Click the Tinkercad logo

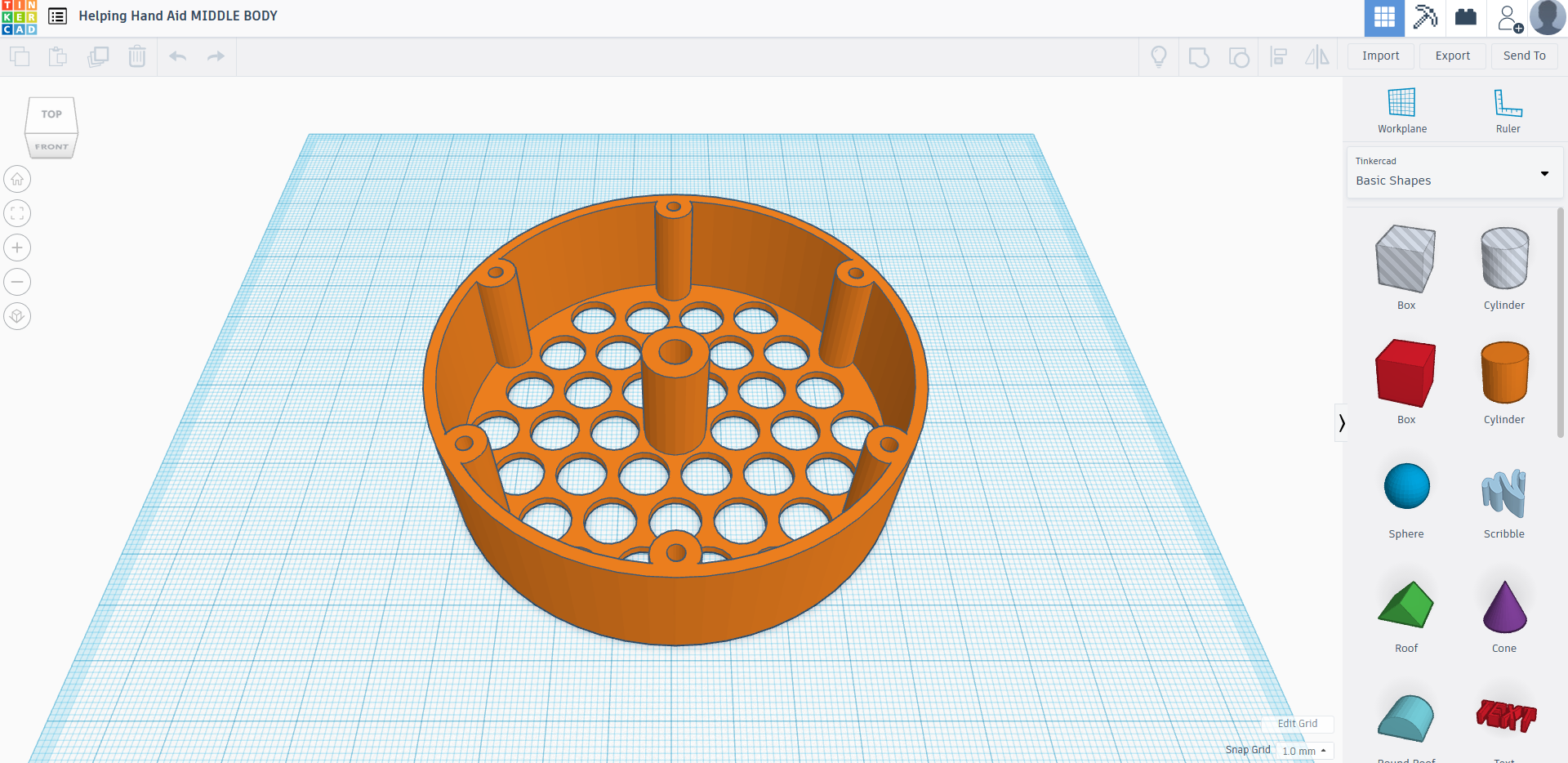click(19, 17)
